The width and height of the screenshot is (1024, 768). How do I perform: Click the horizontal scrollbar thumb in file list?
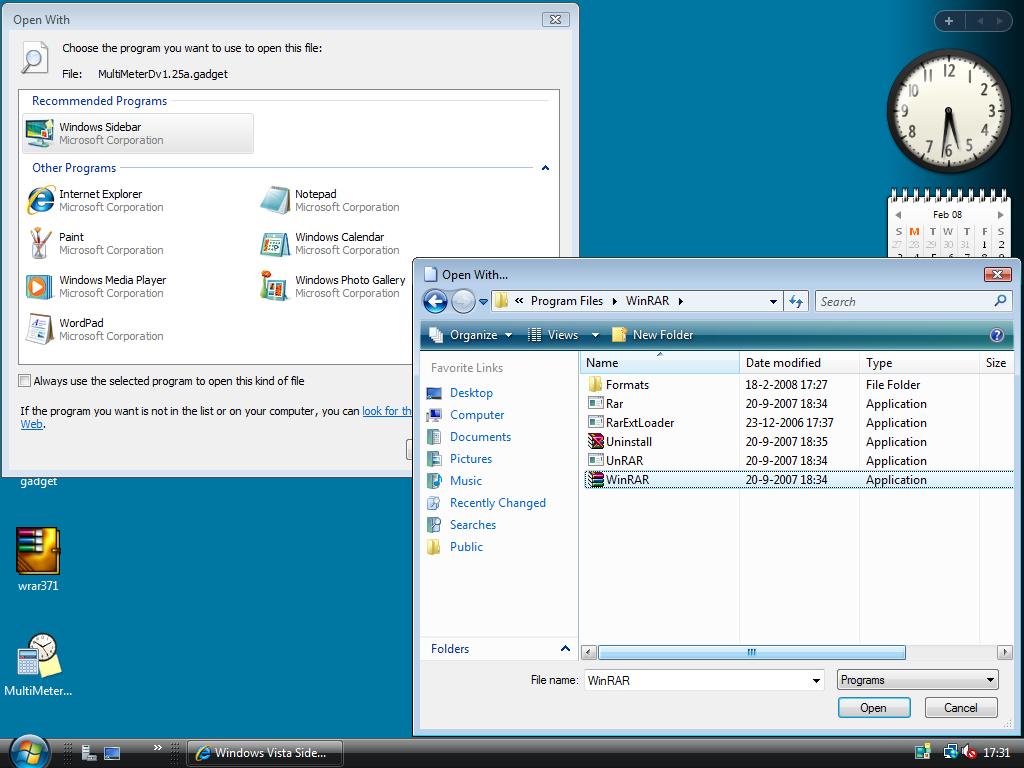(x=752, y=652)
